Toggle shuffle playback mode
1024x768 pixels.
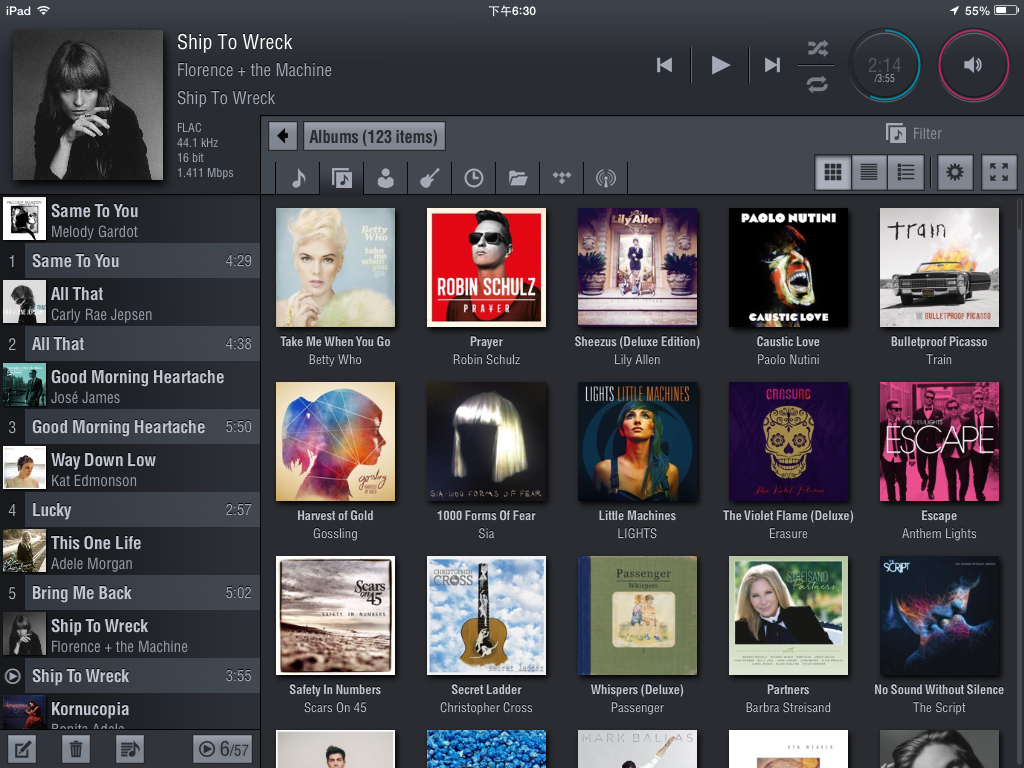click(818, 48)
